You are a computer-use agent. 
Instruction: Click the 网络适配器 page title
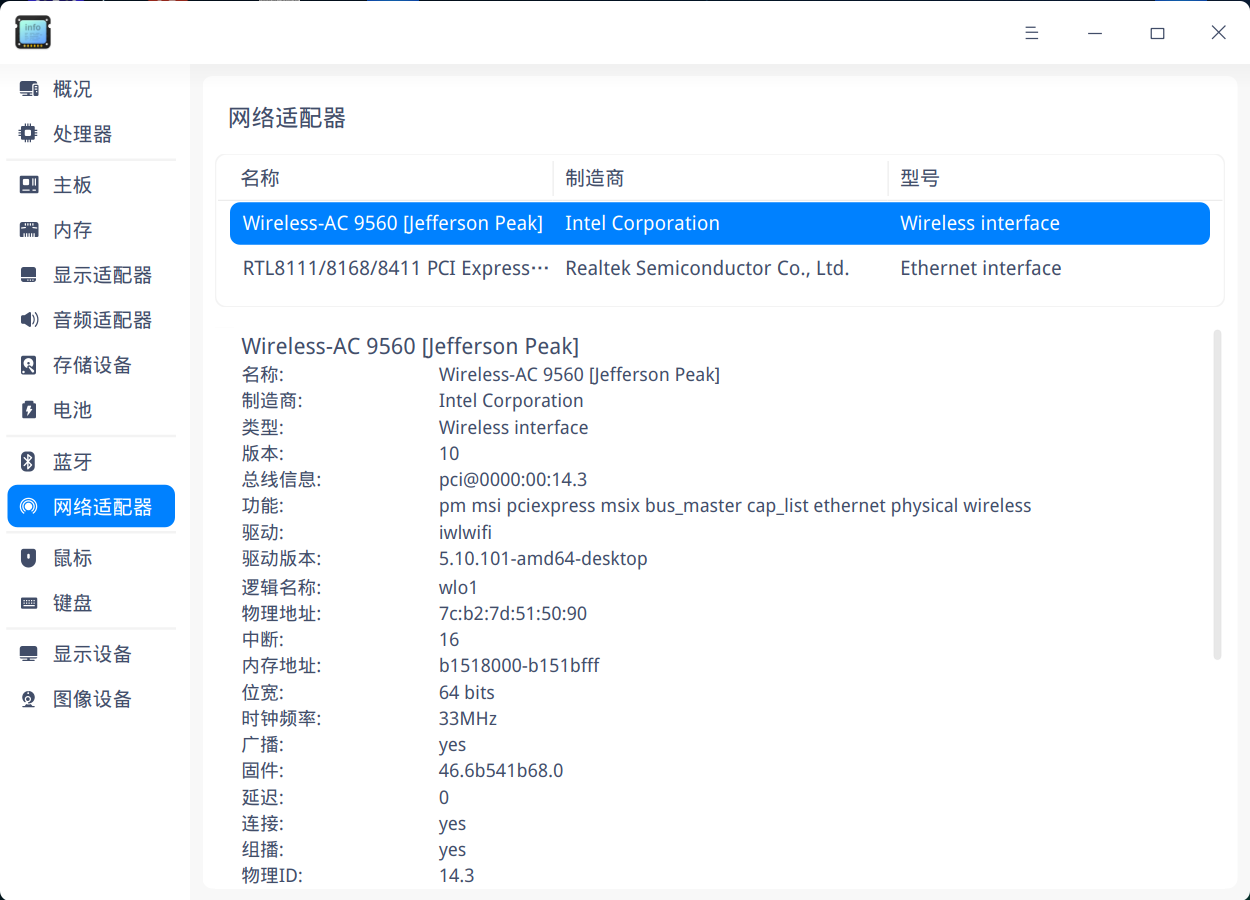point(287,118)
